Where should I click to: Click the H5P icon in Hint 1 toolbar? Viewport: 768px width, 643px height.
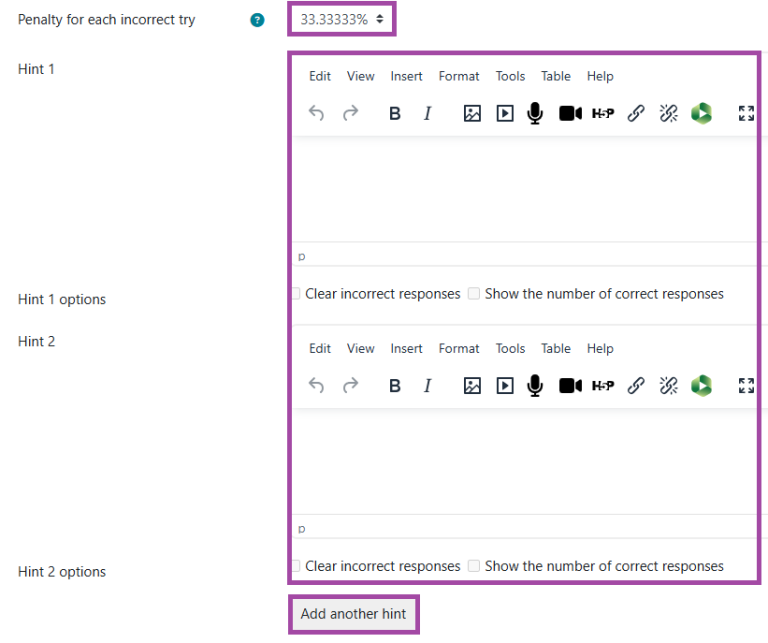(603, 114)
